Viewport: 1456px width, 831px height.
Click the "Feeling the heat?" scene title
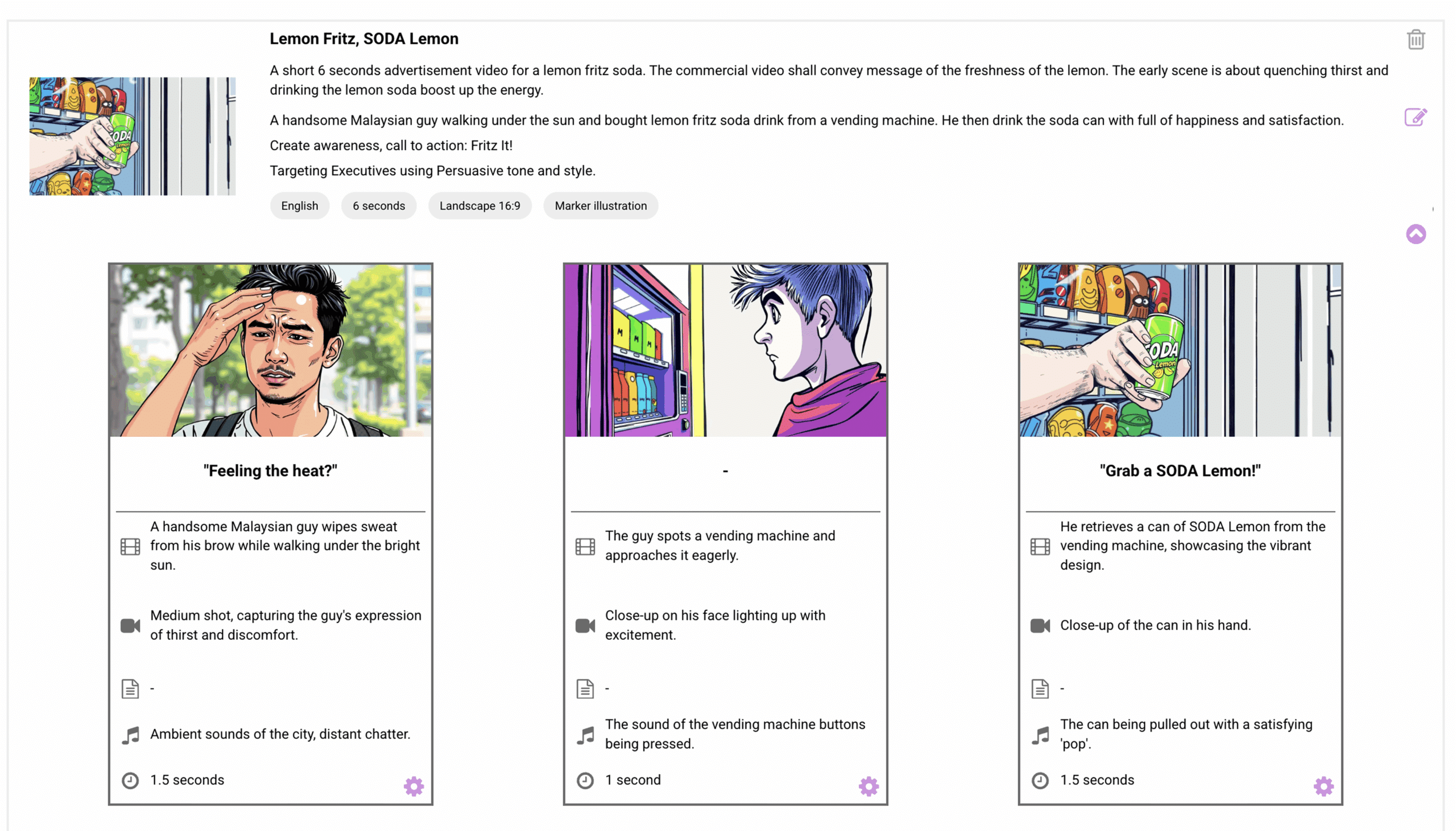pos(270,471)
